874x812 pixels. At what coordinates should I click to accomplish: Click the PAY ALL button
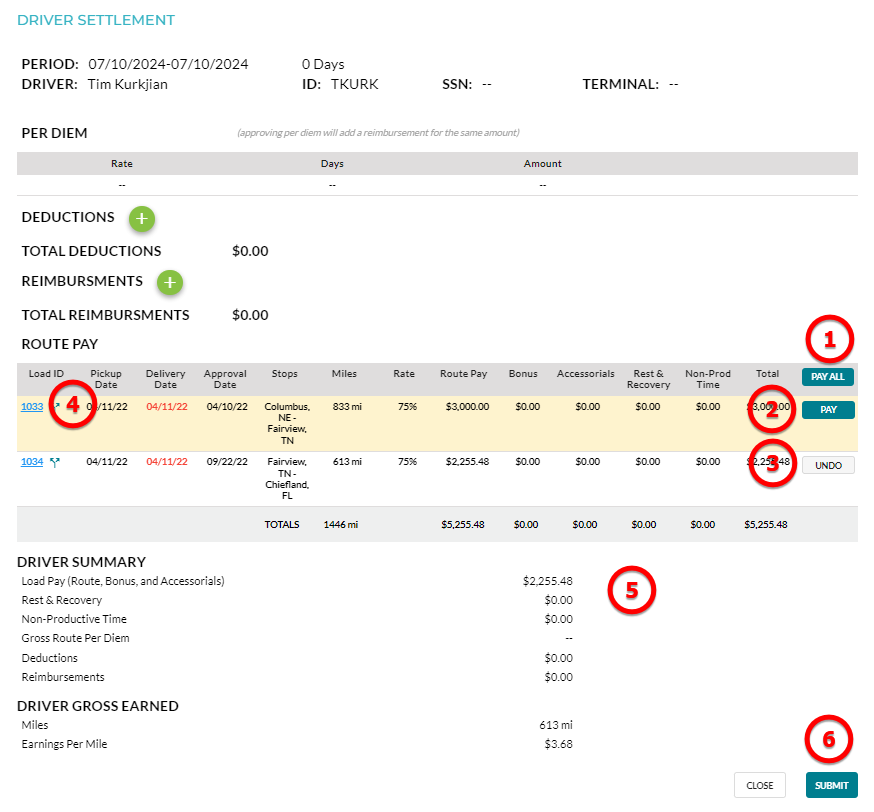tap(828, 377)
